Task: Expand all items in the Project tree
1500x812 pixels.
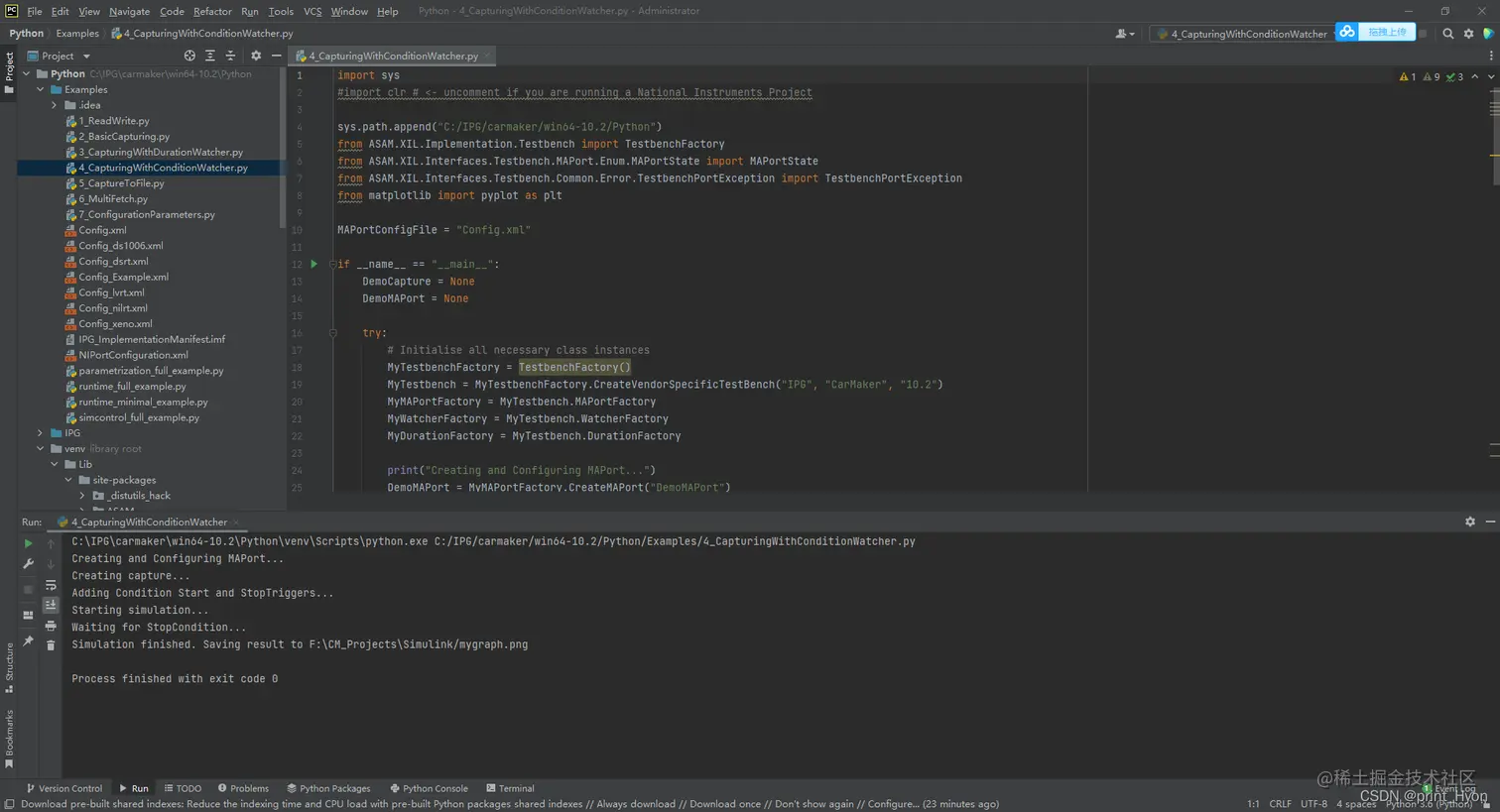Action: (x=209, y=56)
